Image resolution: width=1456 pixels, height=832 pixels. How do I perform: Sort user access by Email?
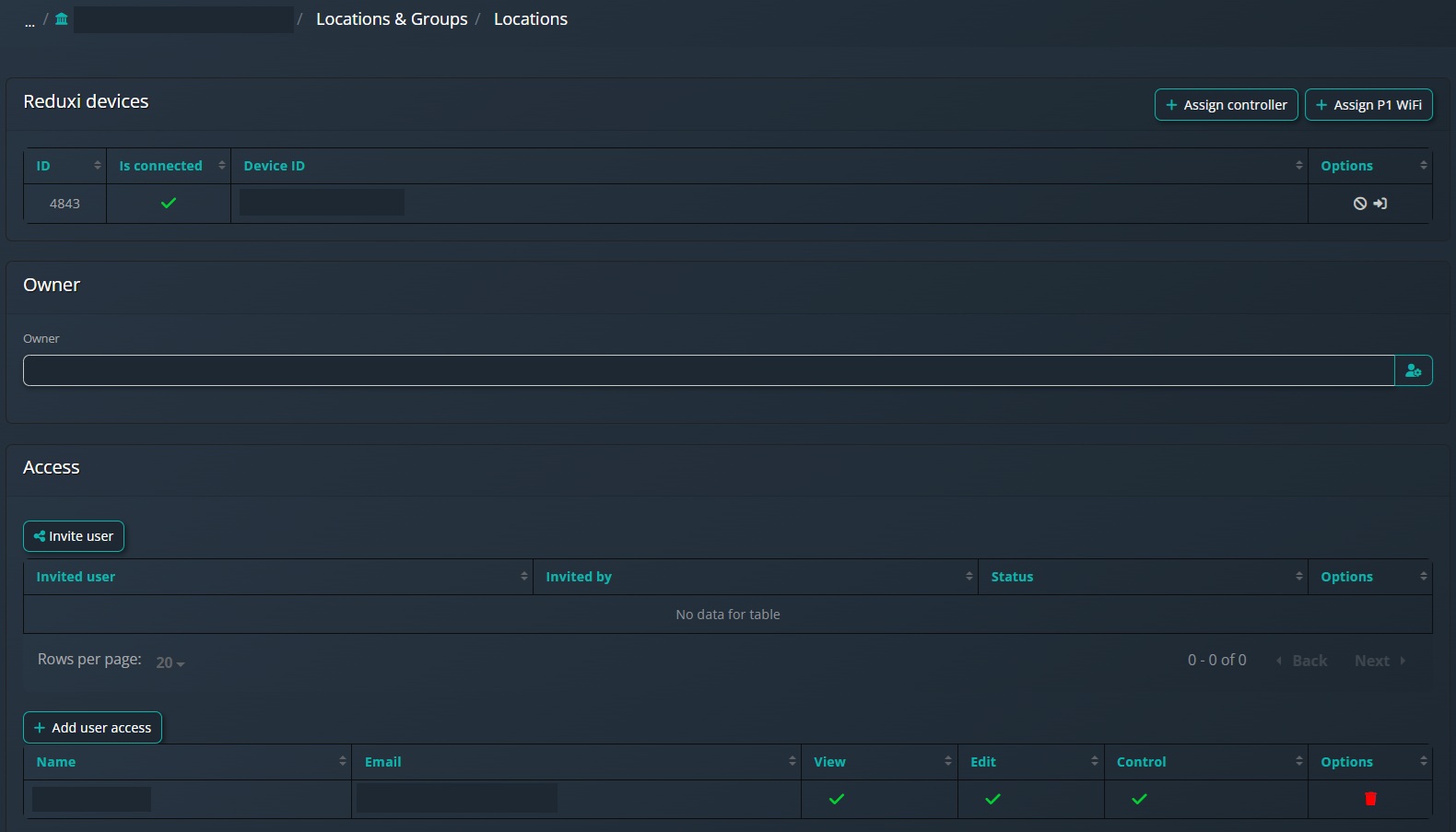click(577, 762)
